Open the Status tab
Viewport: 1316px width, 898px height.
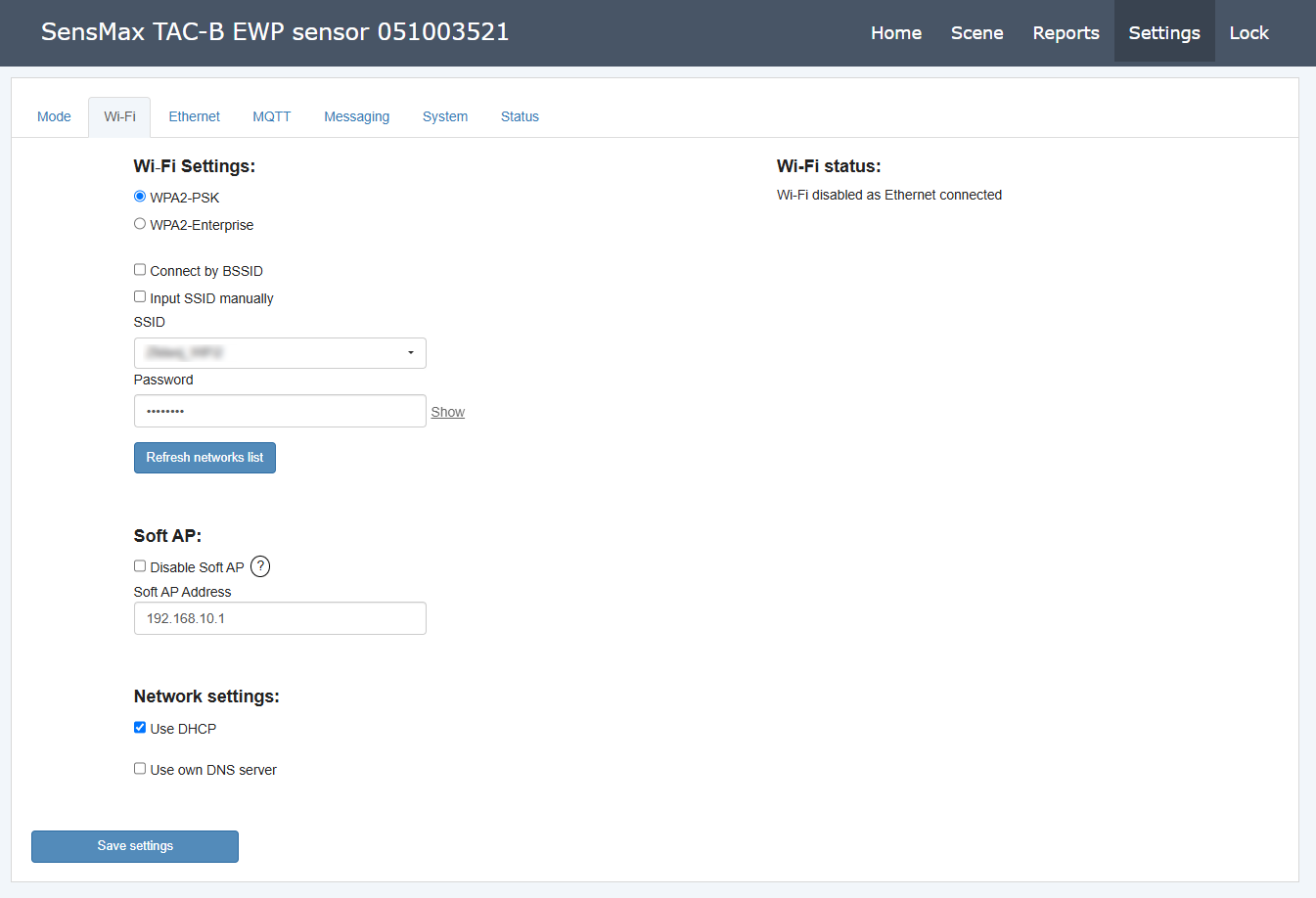[x=520, y=116]
